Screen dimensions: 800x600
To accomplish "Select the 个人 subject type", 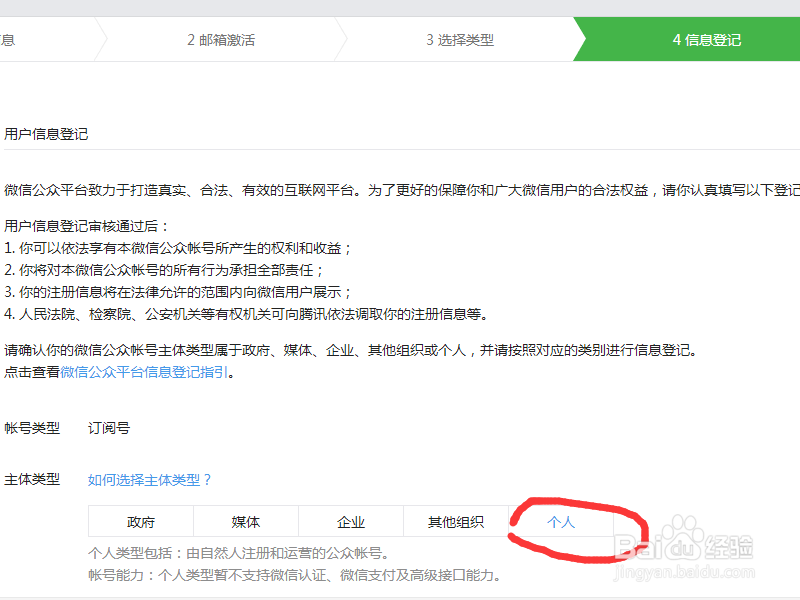I will [x=561, y=521].
